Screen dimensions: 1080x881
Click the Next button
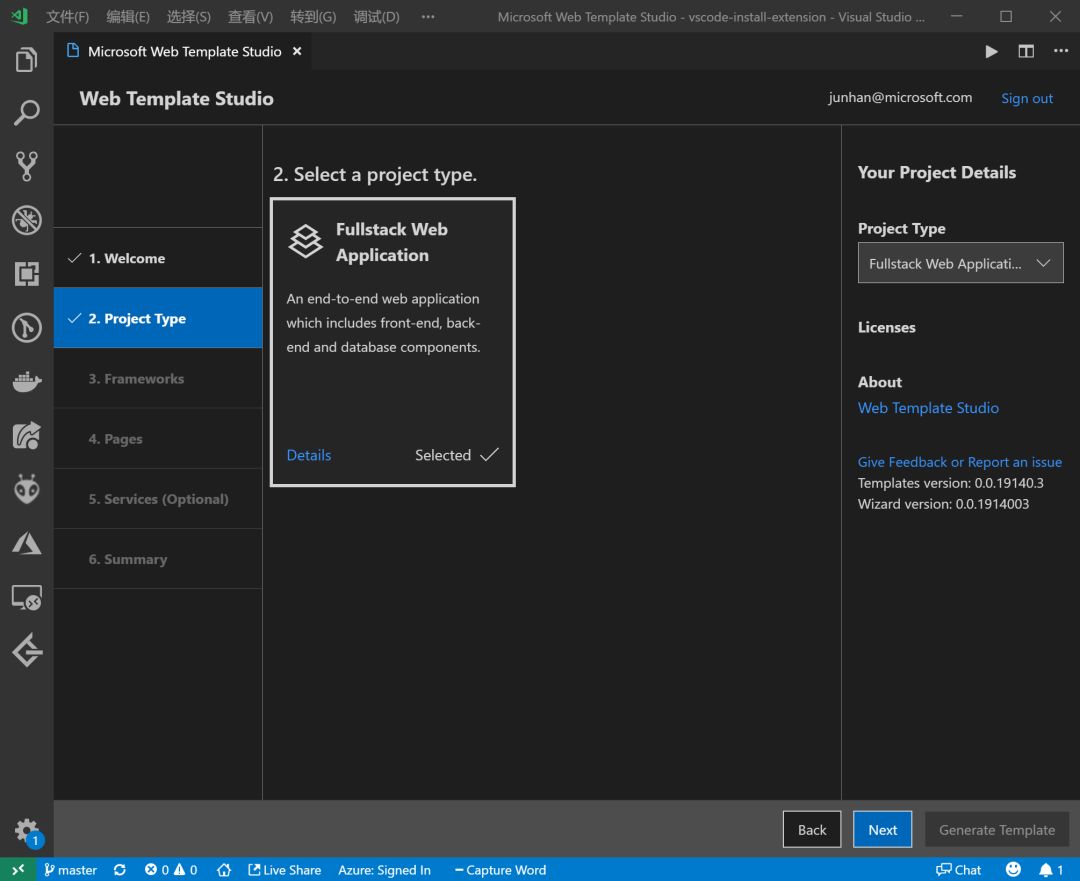[882, 830]
